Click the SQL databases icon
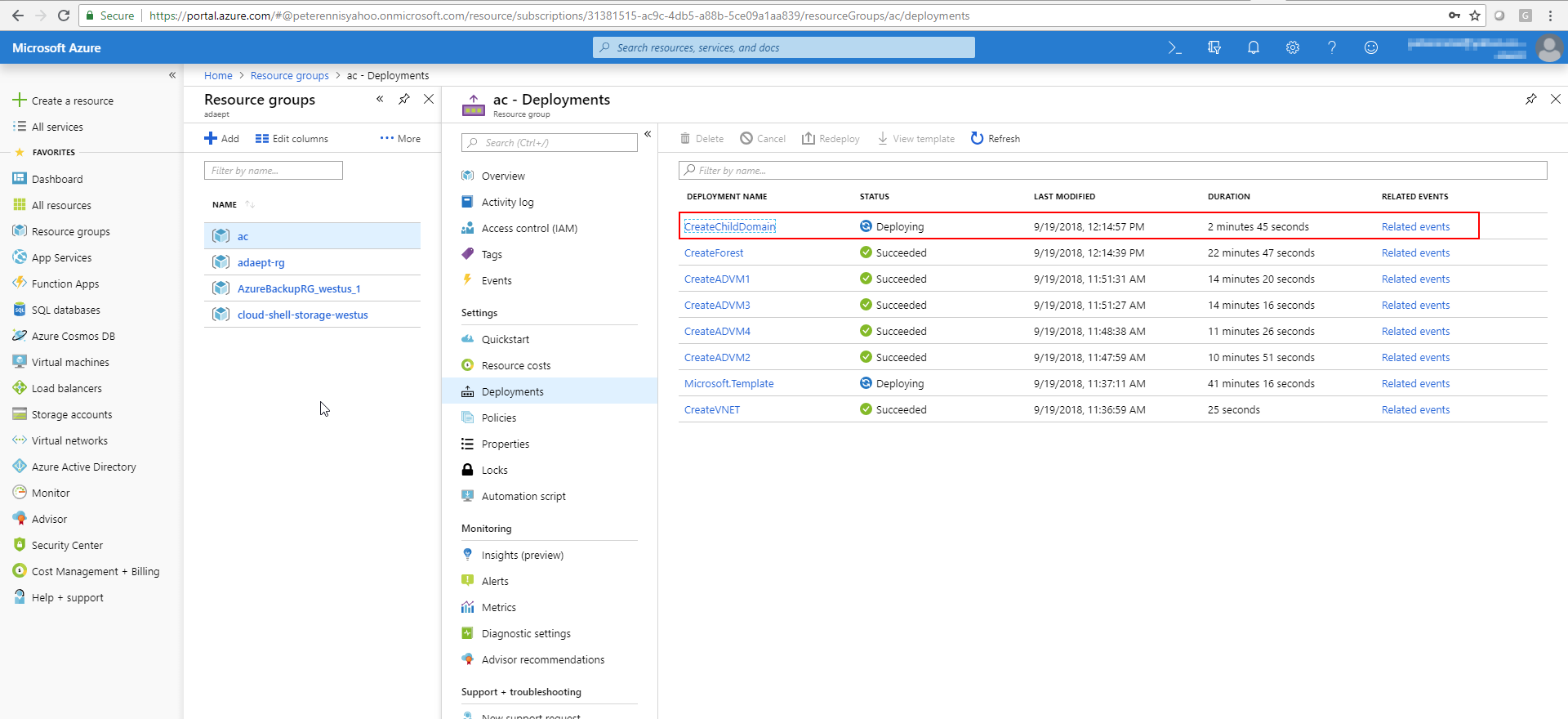This screenshot has height=719, width=1568. [20, 310]
